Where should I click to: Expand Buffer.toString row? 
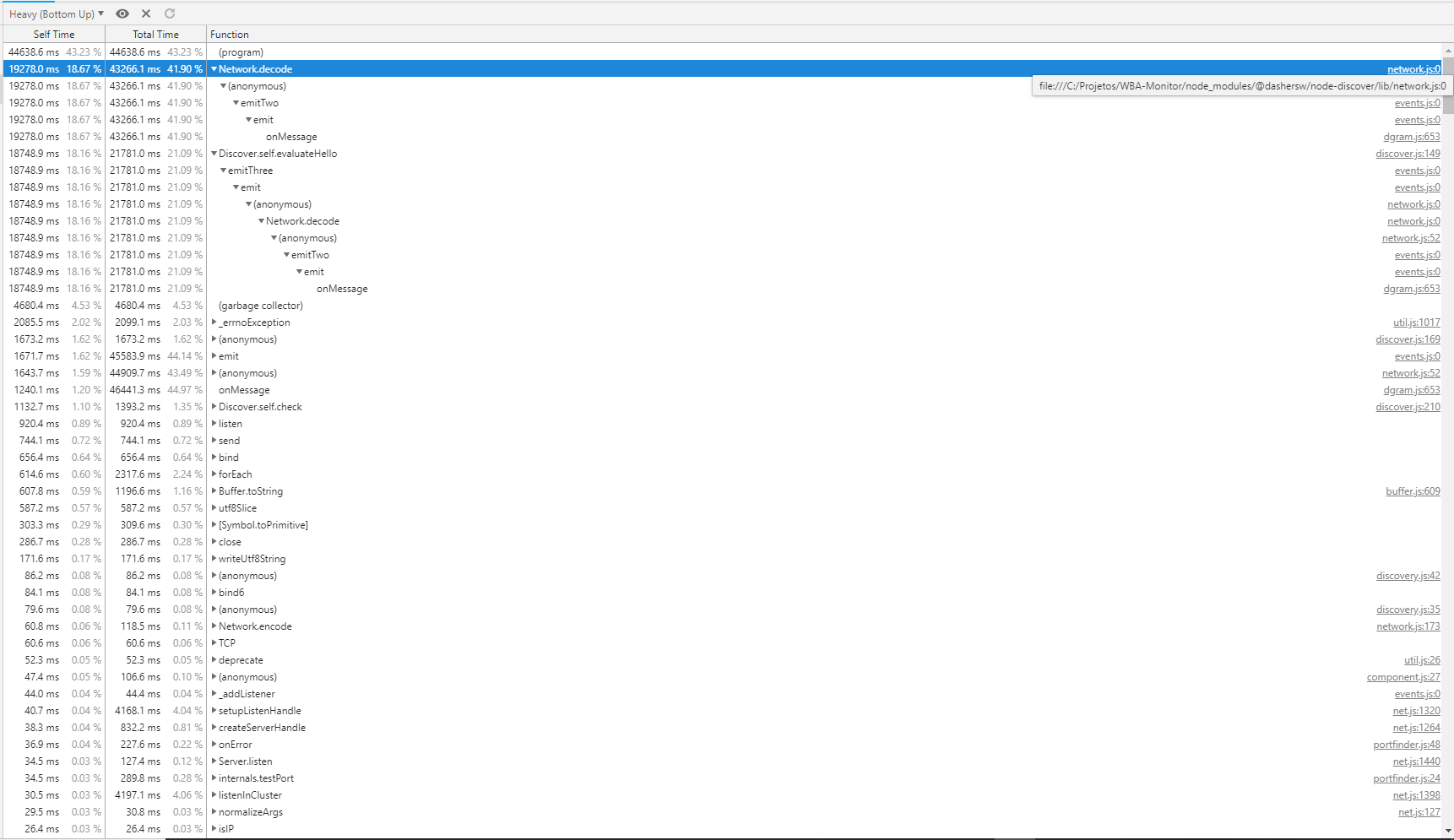click(x=214, y=491)
